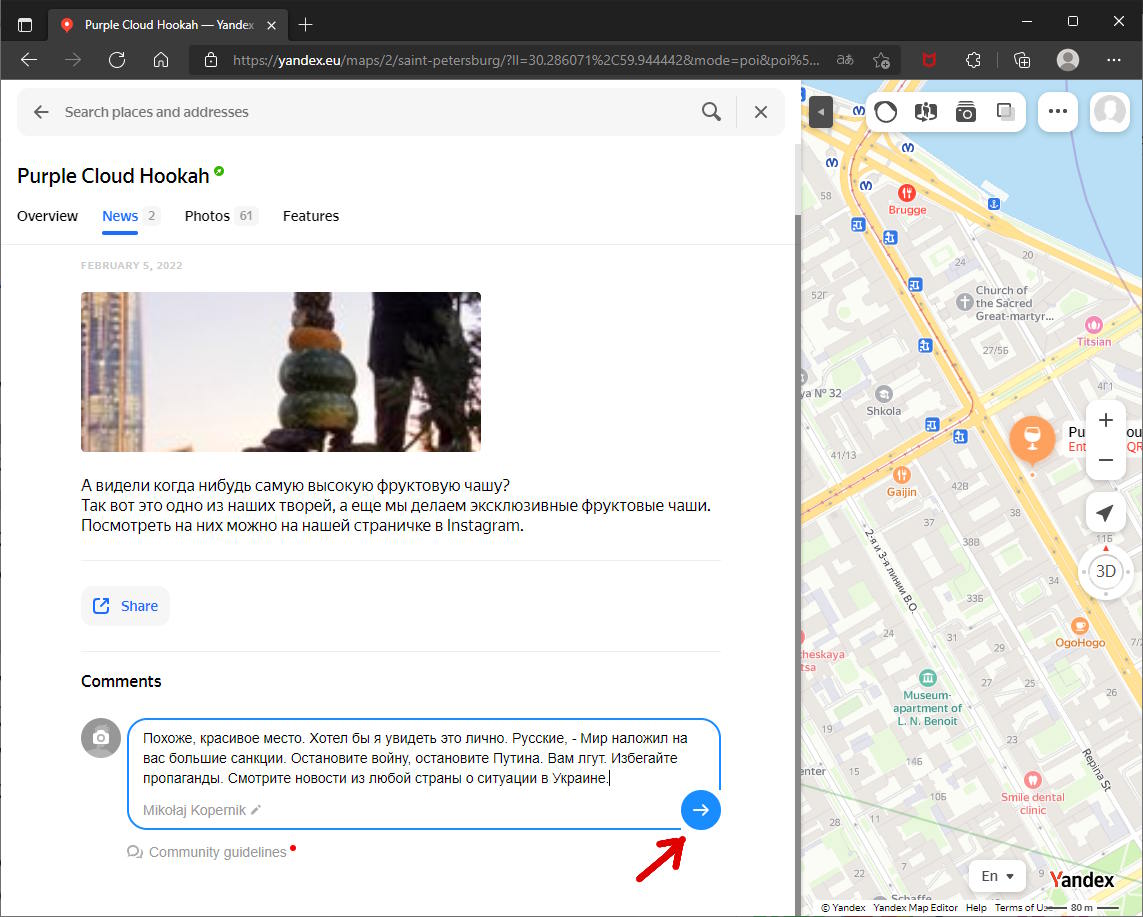Click the green verified badge next to the title
Viewport: 1143px width, 917px height.
pos(219,172)
